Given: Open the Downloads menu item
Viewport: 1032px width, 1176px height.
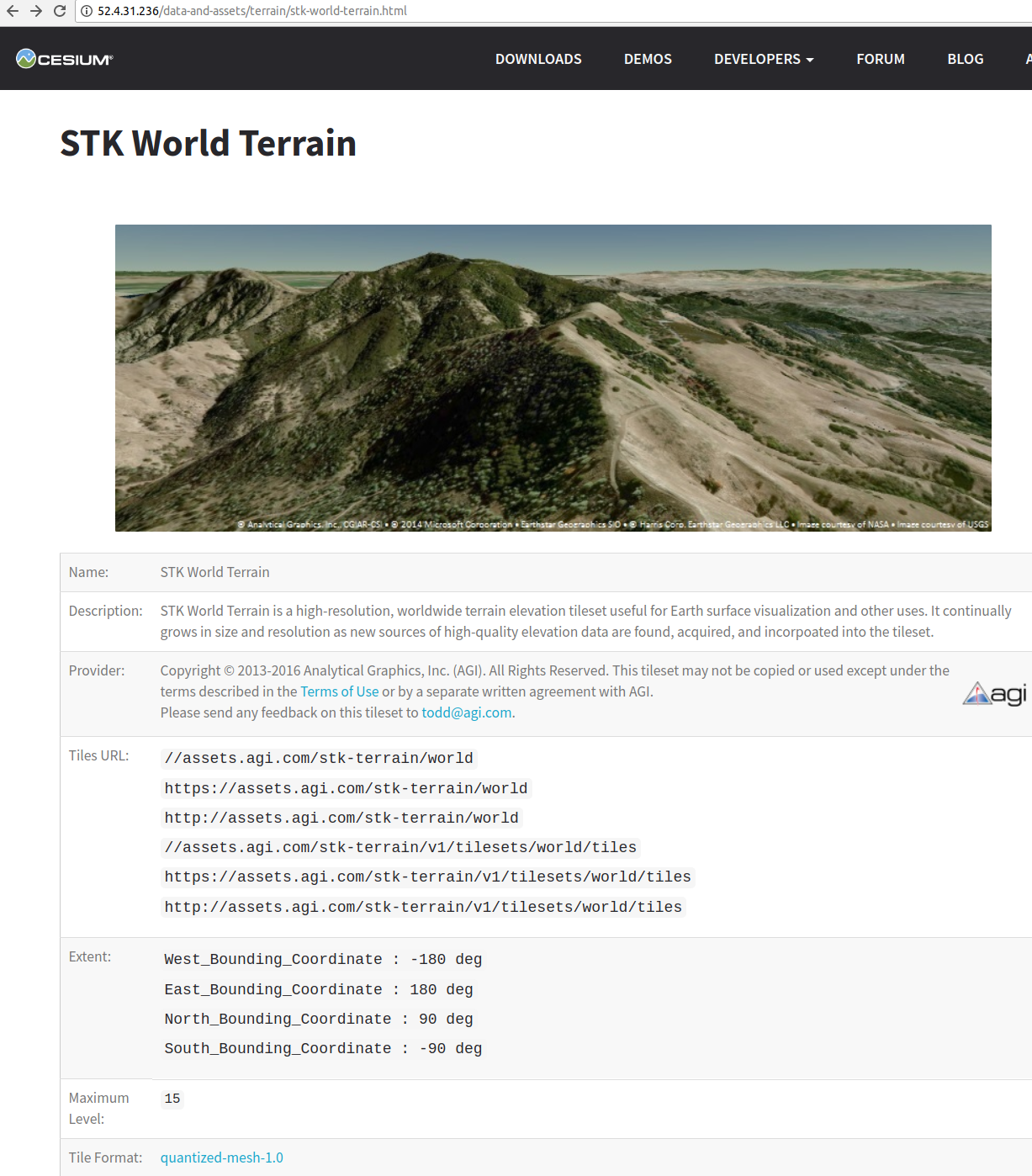Looking at the screenshot, I should click(x=538, y=59).
